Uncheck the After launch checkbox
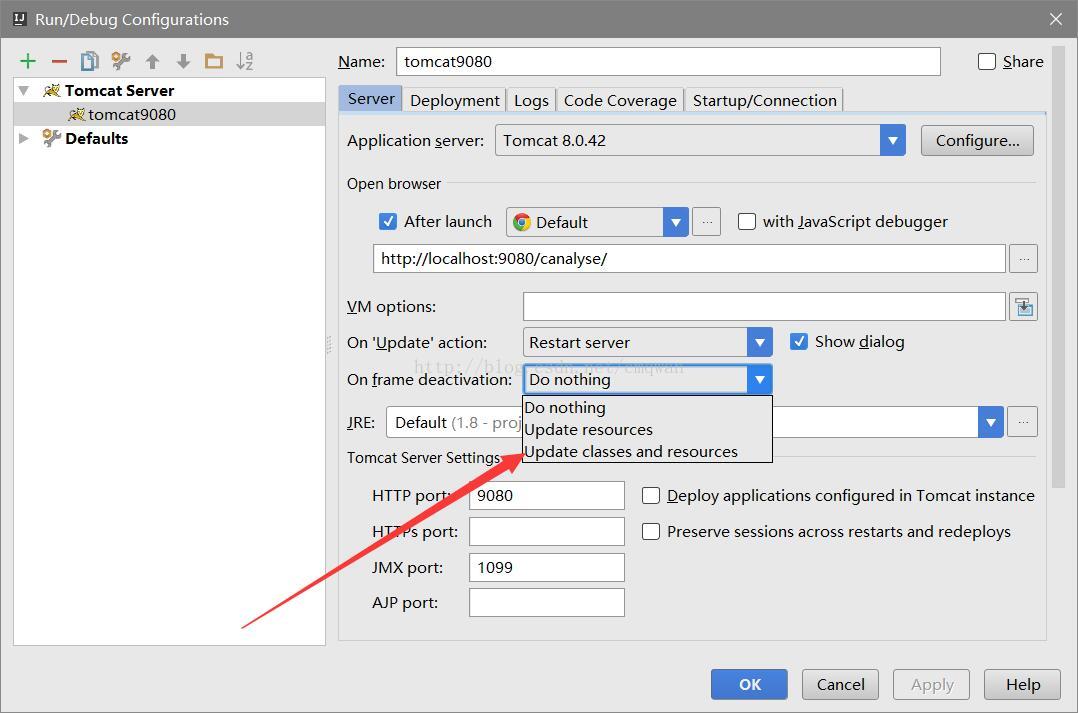The image size is (1078, 713). click(388, 221)
